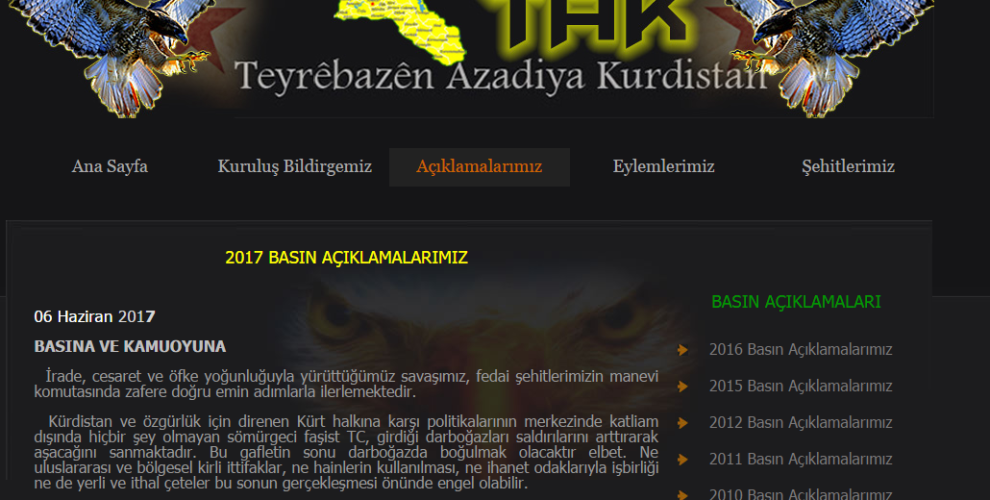990x500 pixels.
Task: Open 2012 Basın Açıklamalarımız link
Action: pyautogui.click(x=801, y=422)
